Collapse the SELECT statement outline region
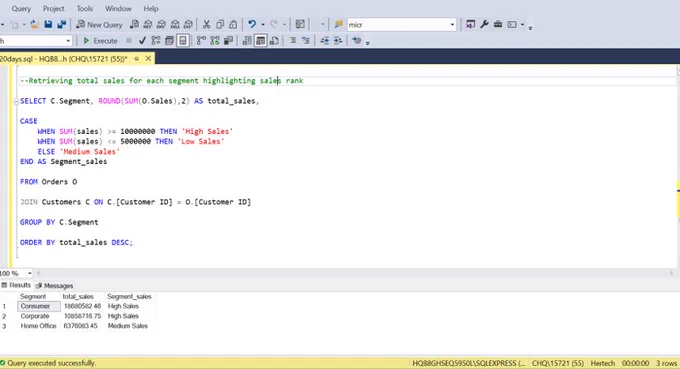 (x=16, y=101)
